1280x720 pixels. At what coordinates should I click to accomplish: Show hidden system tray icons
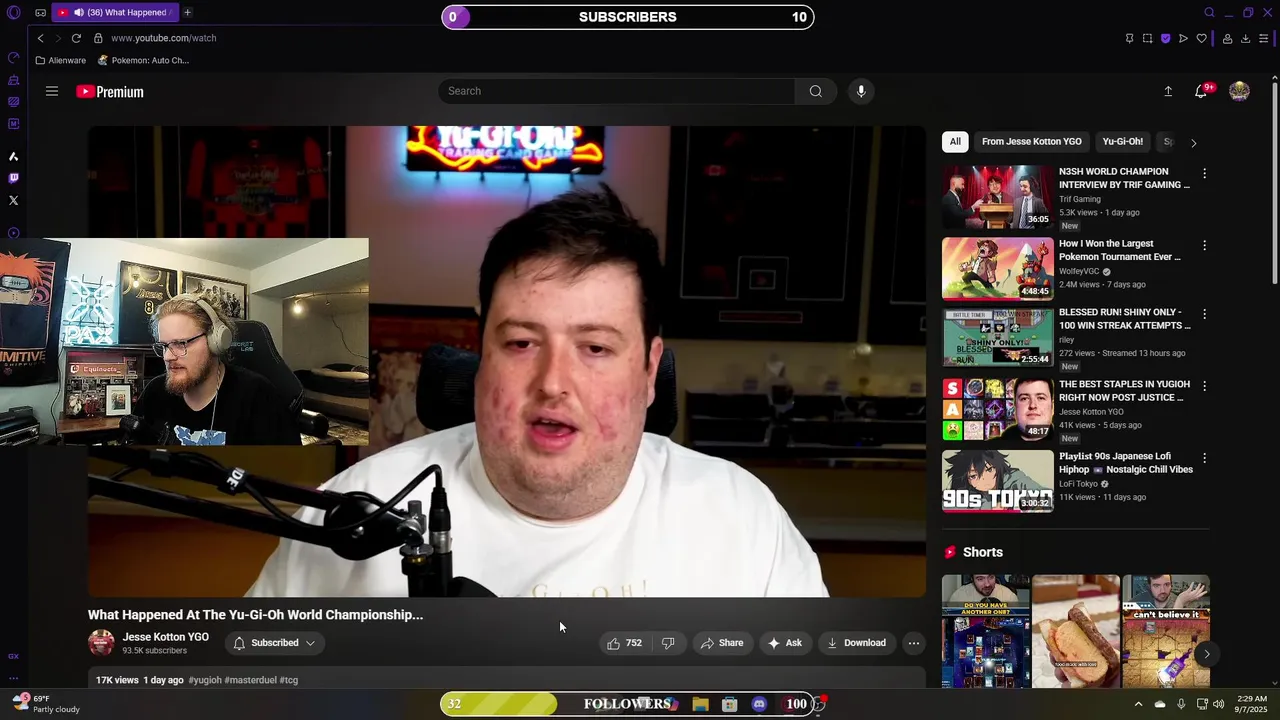coord(1138,704)
